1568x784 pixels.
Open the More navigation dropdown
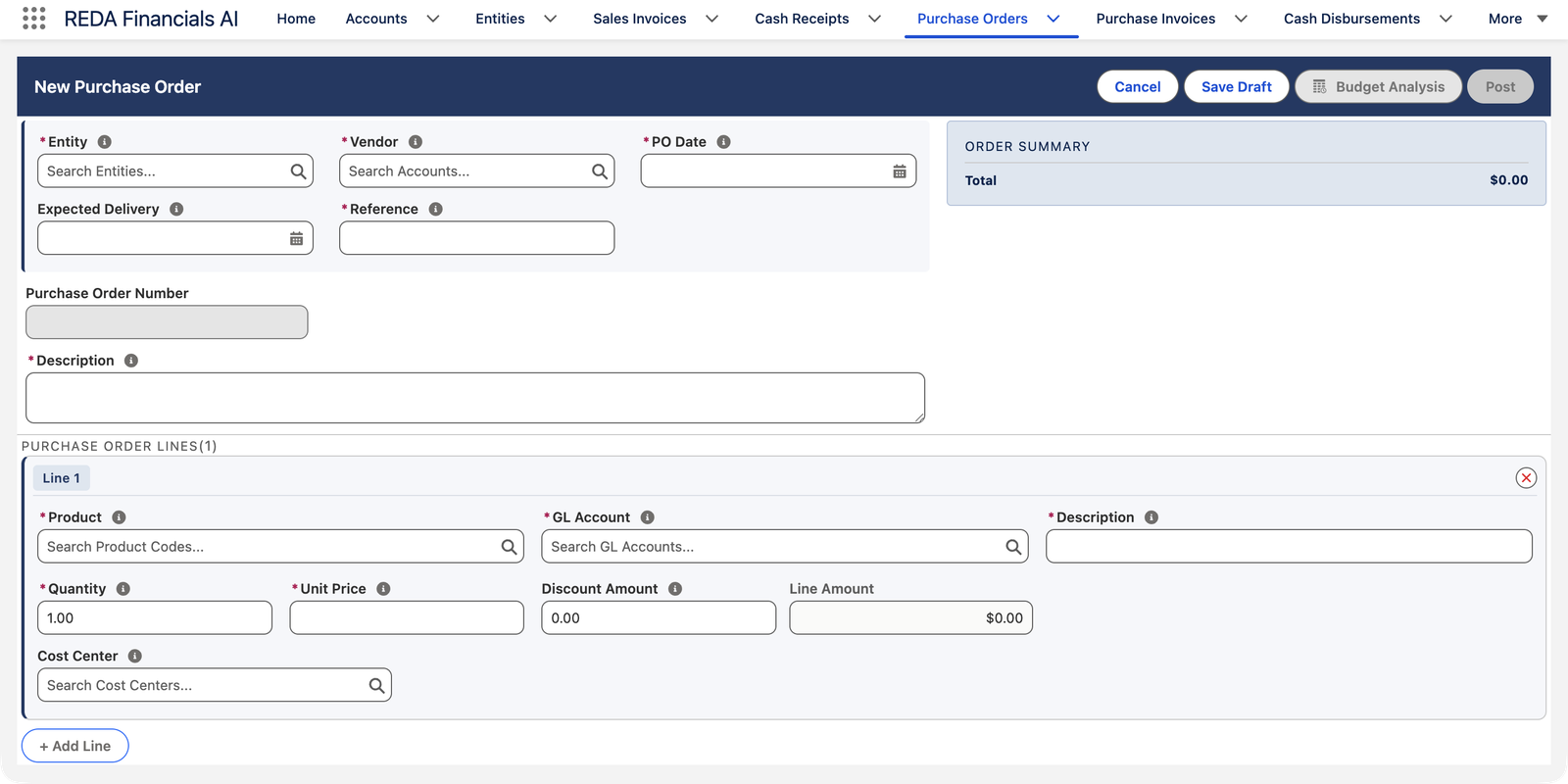1518,19
